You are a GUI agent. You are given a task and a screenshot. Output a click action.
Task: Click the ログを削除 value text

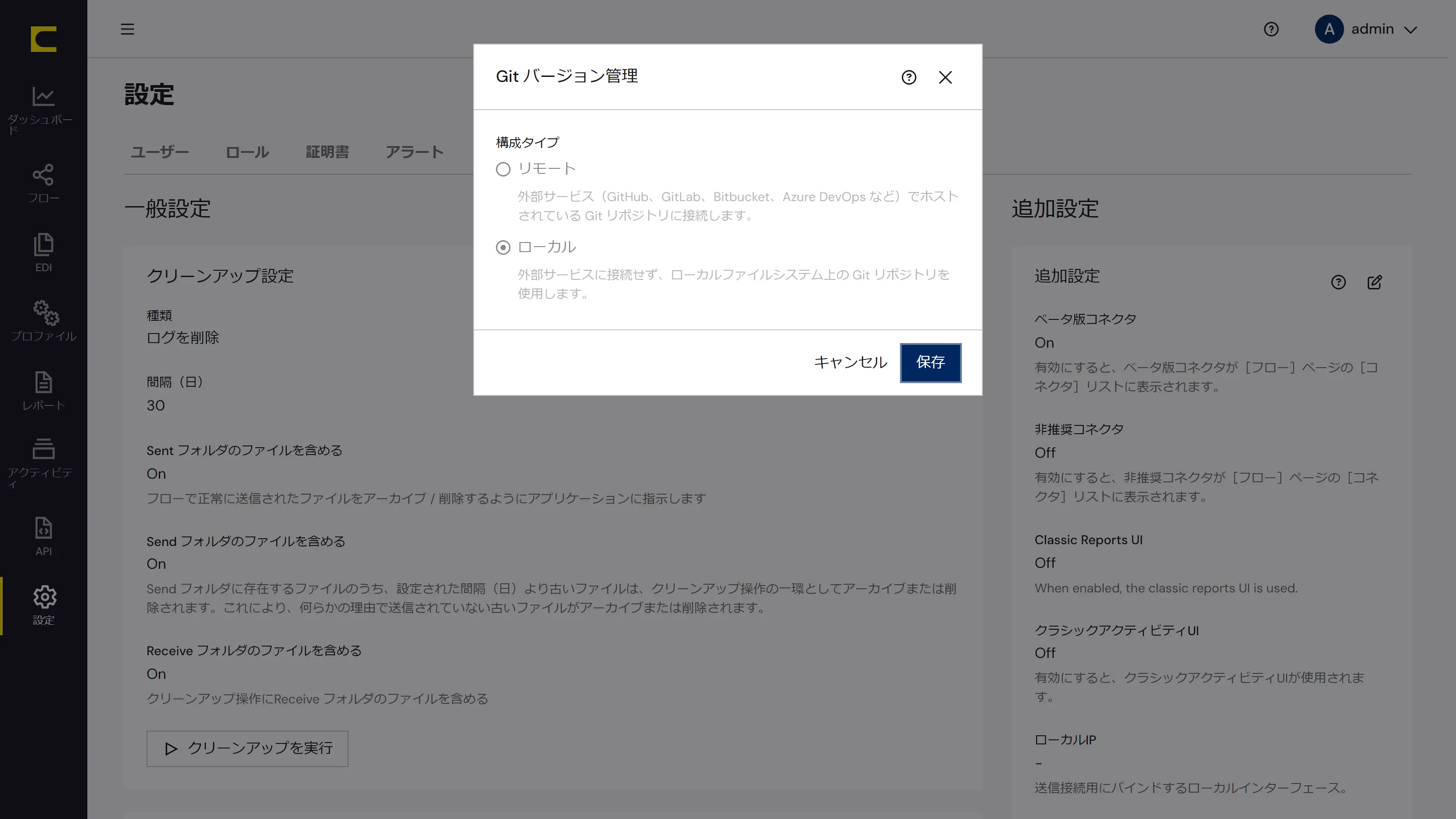tap(182, 338)
